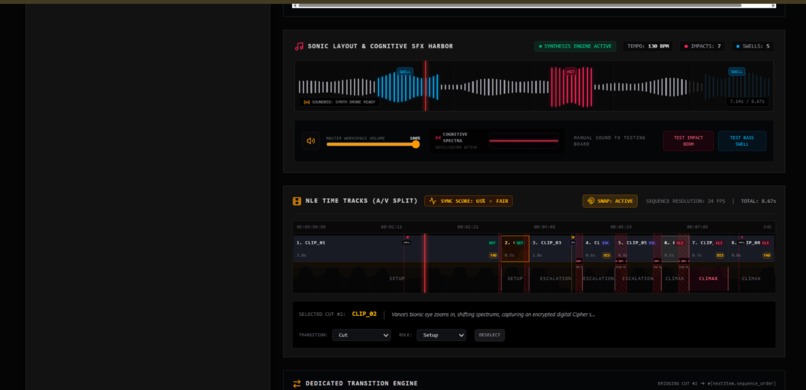Open the Role dropdown showing Setup
This screenshot has width=806, height=390.
(441, 335)
